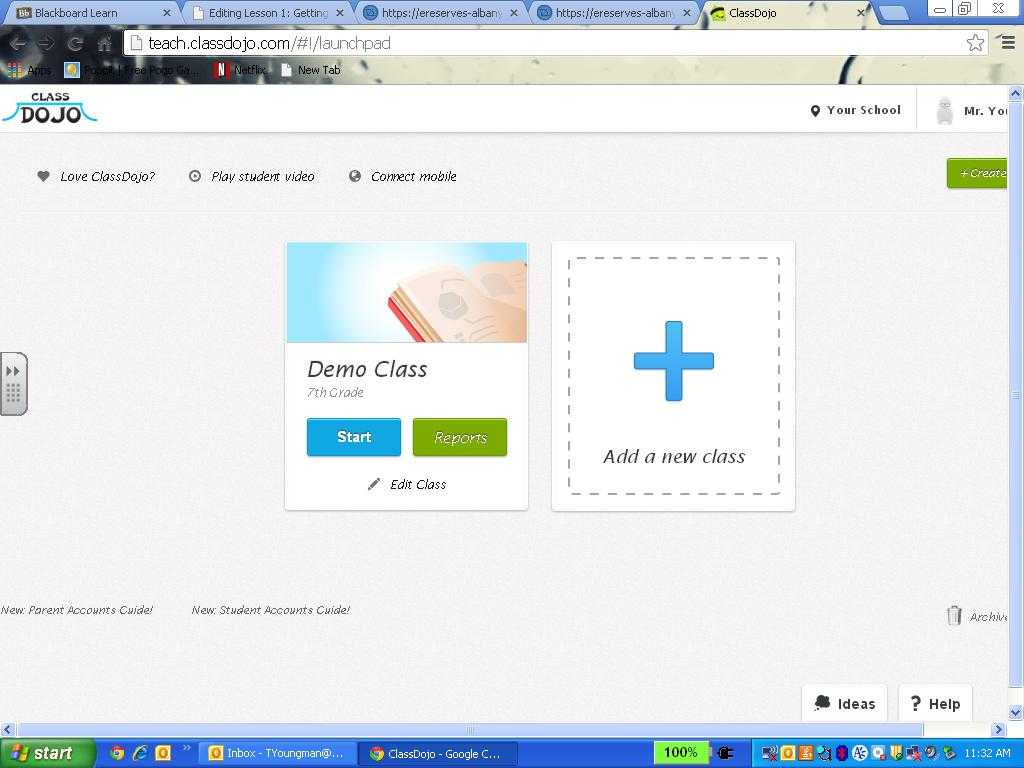The image size is (1024, 768).
Task: Click the location pin icon by Your School
Action: click(x=814, y=111)
